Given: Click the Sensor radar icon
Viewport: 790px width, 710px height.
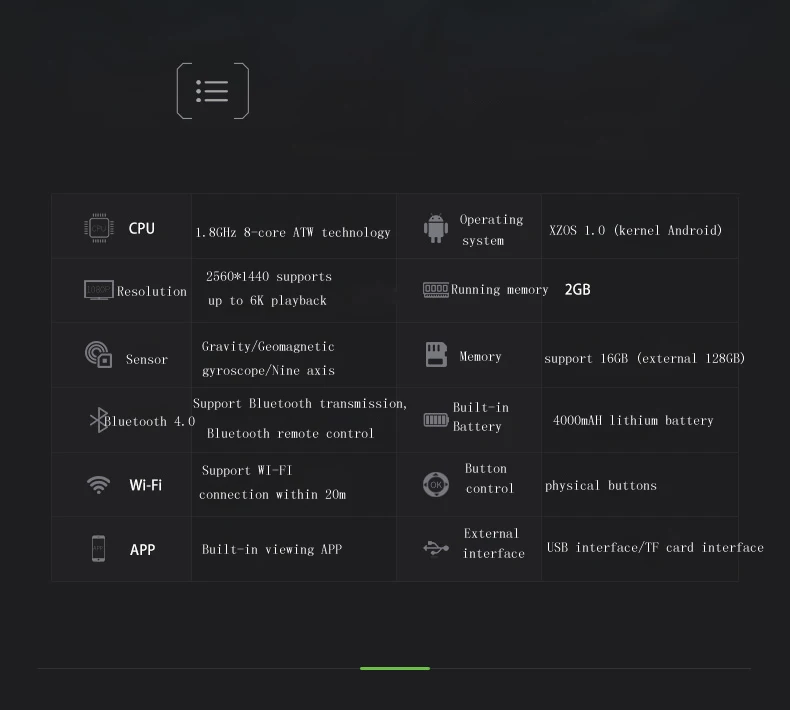Looking at the screenshot, I should click(98, 355).
